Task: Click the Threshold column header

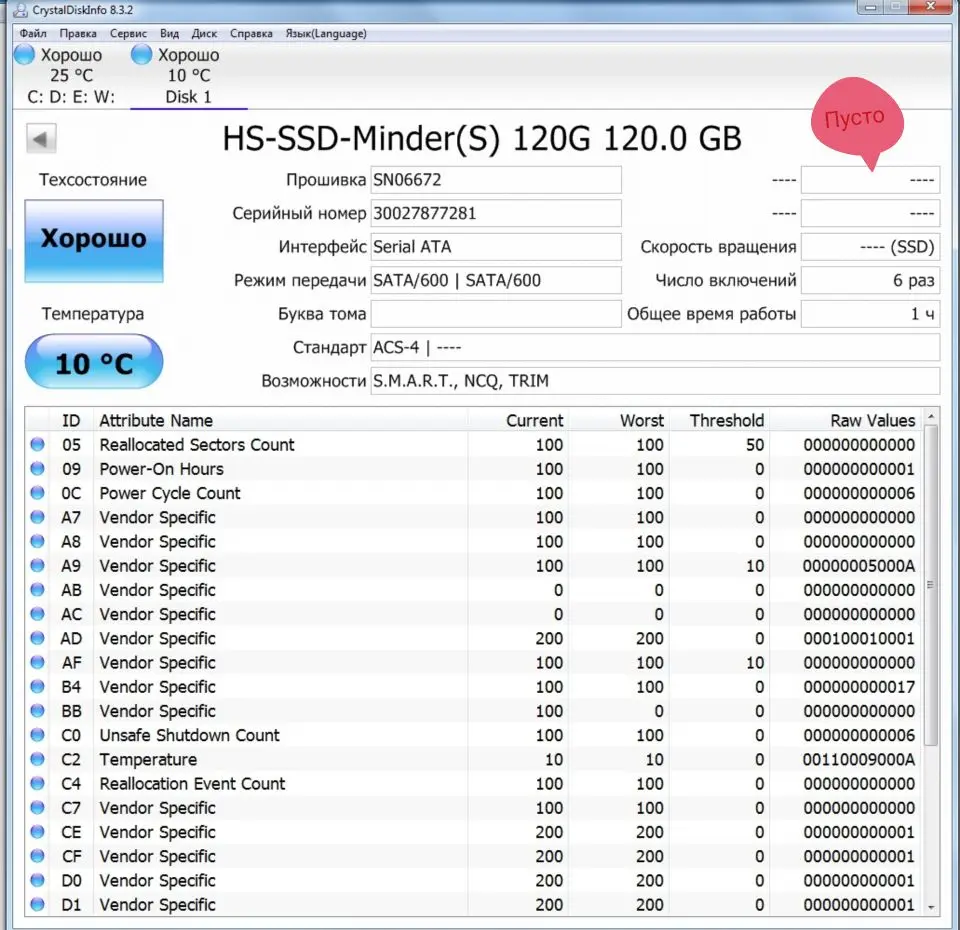Action: (x=719, y=420)
